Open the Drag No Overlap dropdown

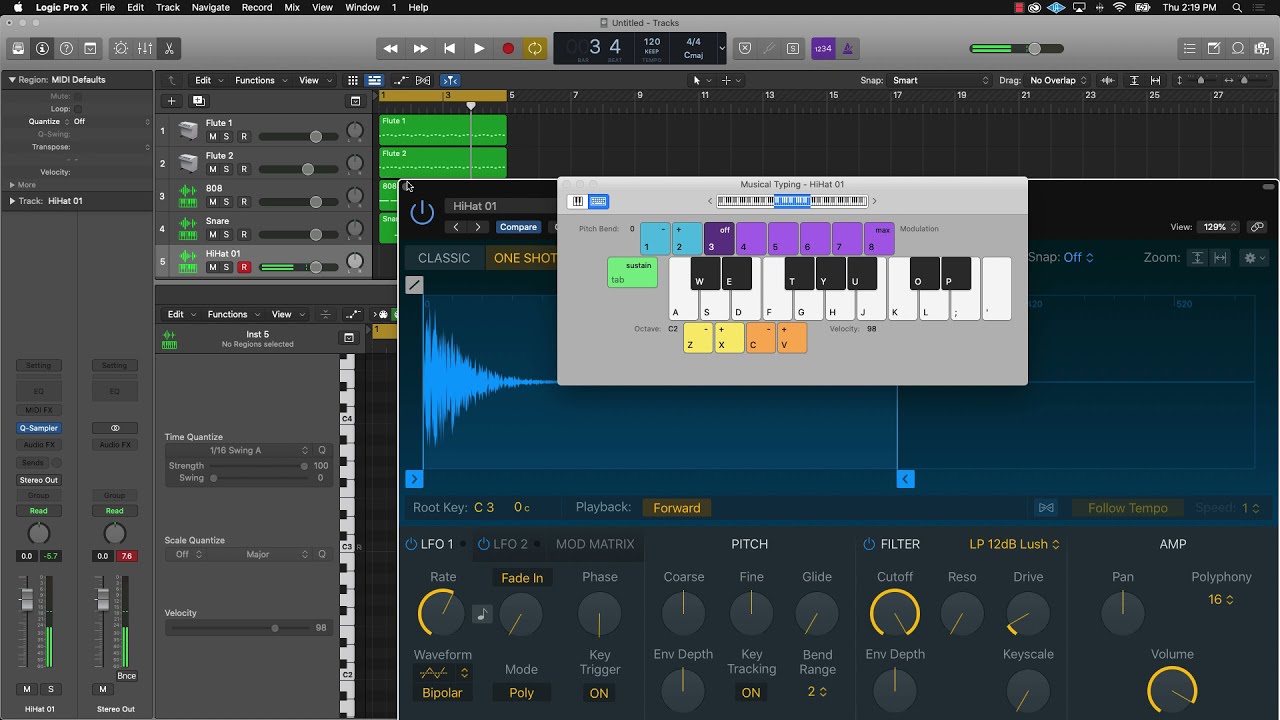(x=1057, y=80)
